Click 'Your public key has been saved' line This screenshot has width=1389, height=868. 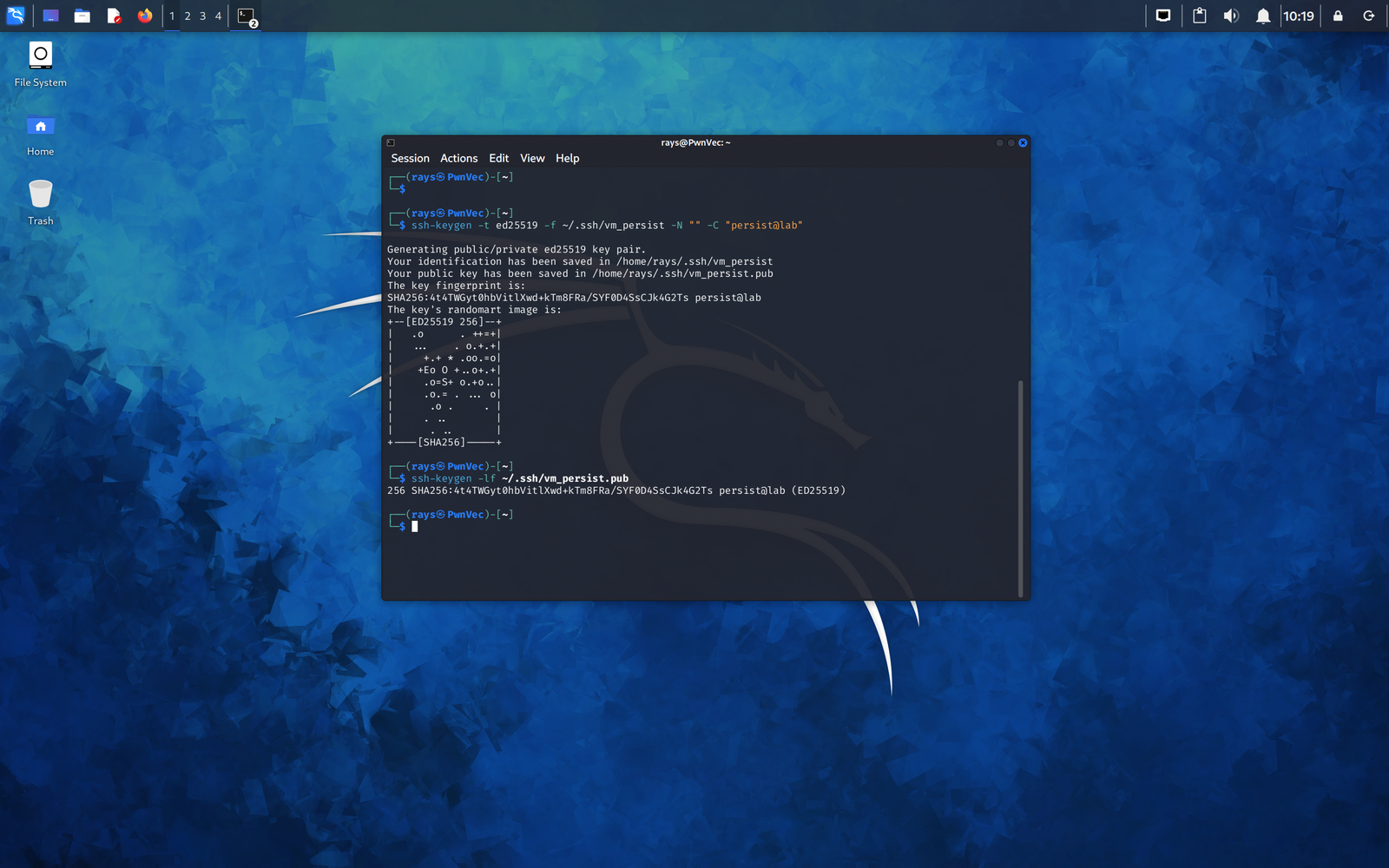tap(580, 273)
